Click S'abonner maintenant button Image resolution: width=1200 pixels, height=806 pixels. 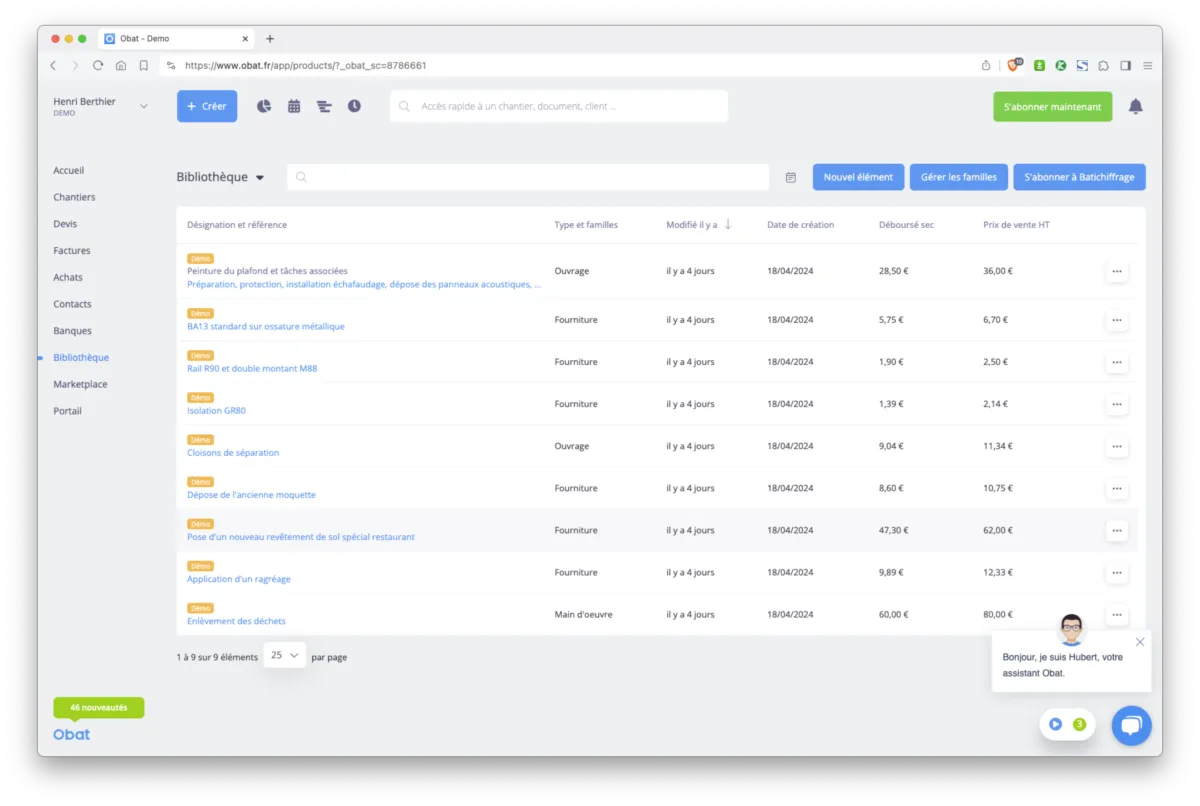coord(1052,107)
